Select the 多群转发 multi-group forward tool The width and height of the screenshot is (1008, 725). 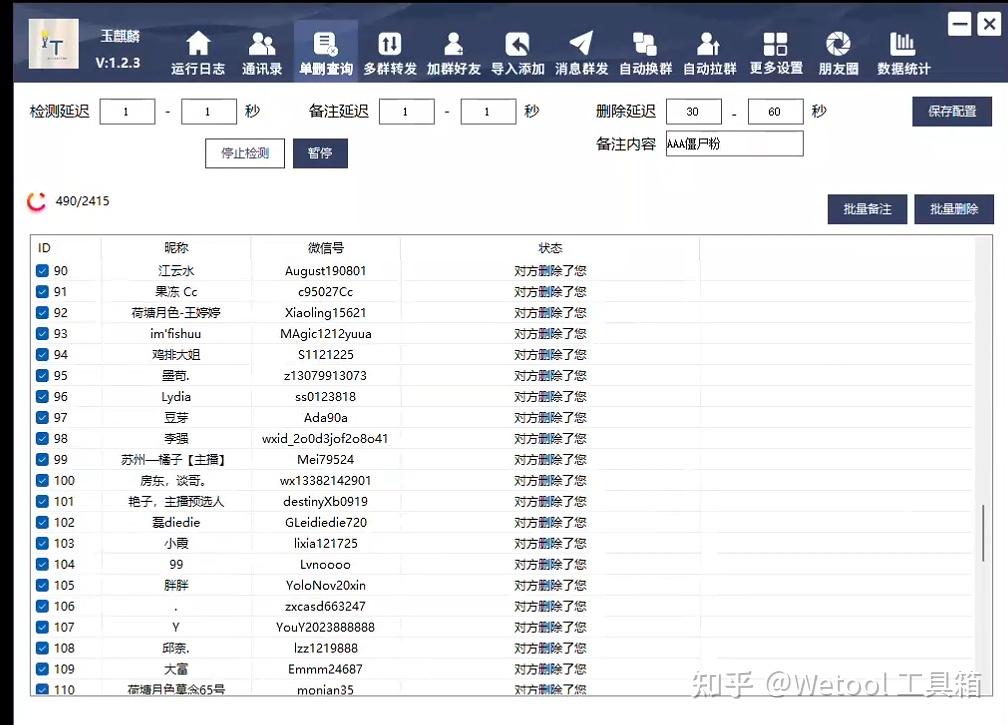389,48
